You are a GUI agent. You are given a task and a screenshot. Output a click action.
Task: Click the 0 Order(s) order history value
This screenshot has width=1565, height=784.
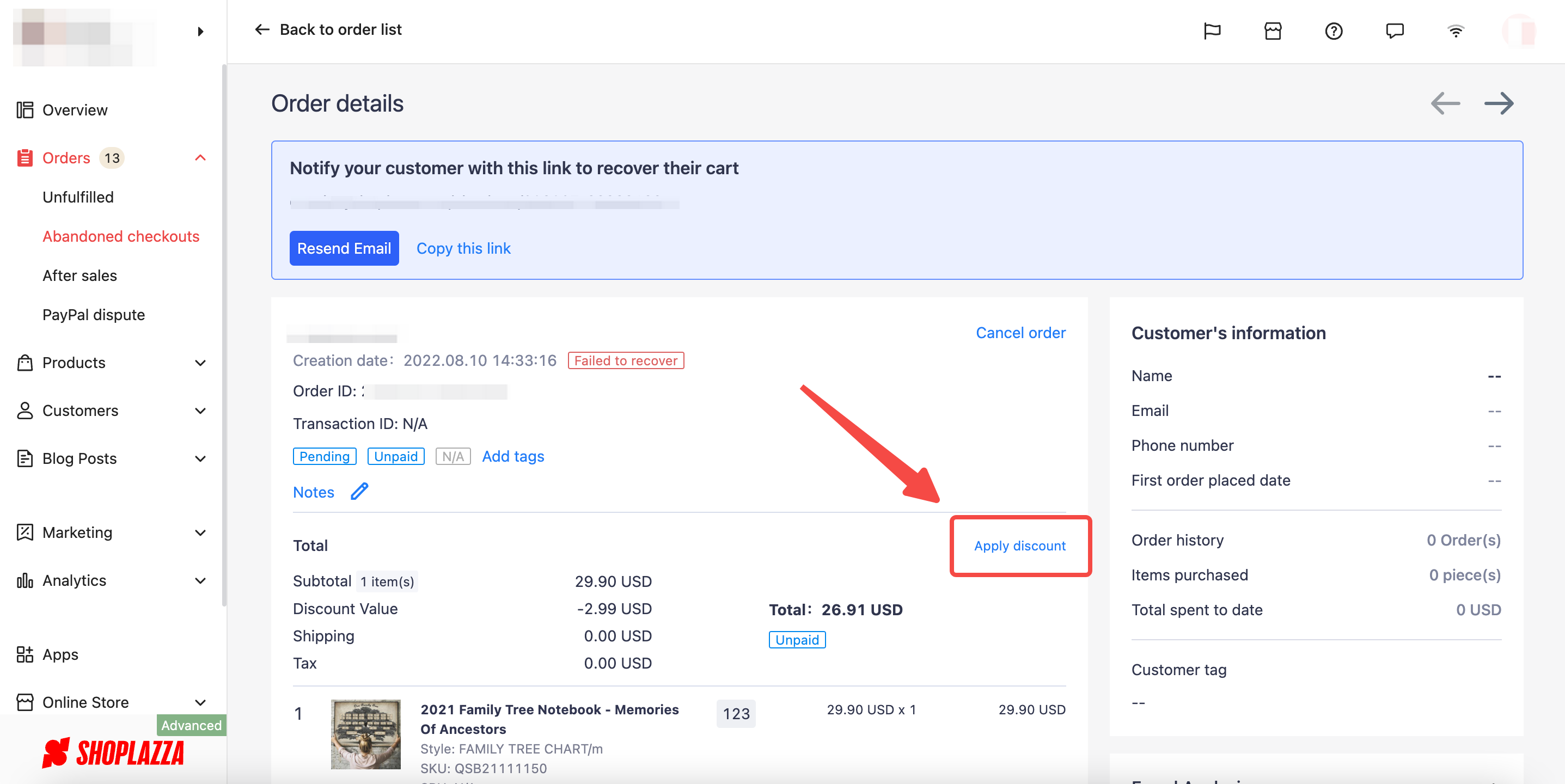(1464, 540)
